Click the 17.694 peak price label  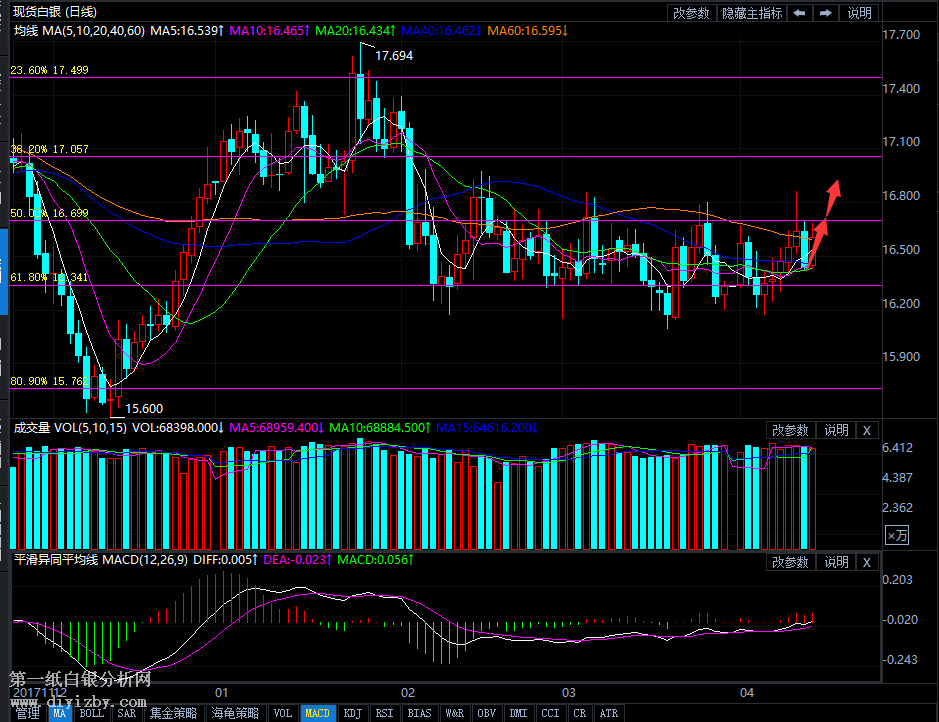(x=393, y=56)
